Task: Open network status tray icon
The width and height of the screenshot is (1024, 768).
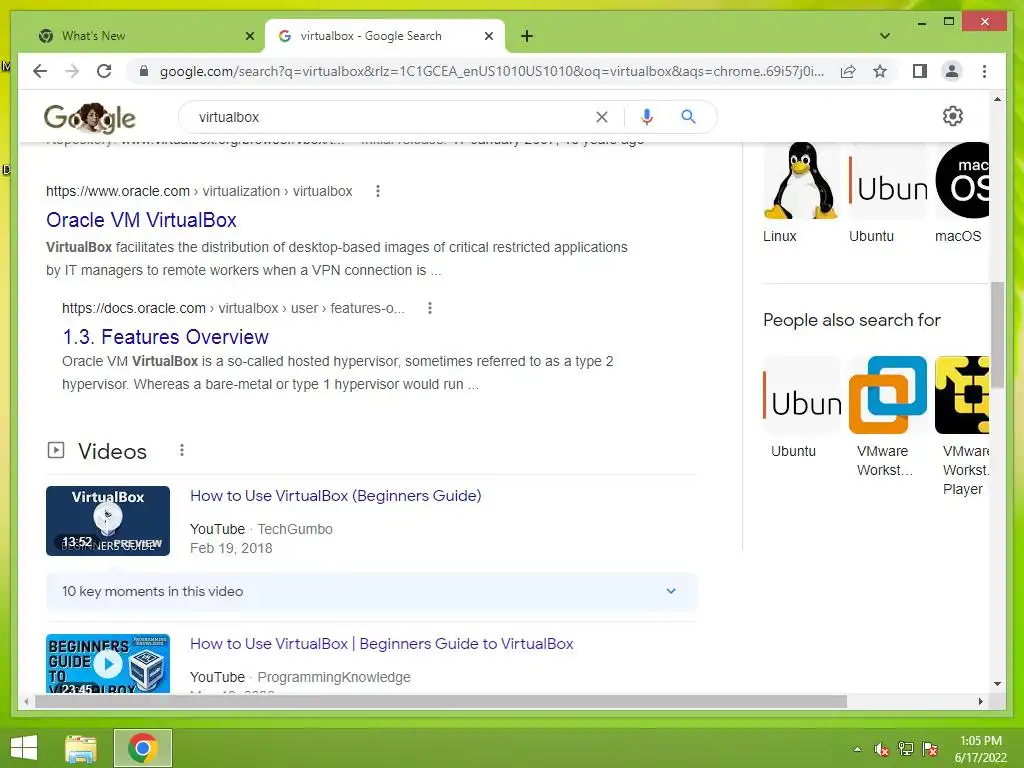Action: [x=906, y=749]
